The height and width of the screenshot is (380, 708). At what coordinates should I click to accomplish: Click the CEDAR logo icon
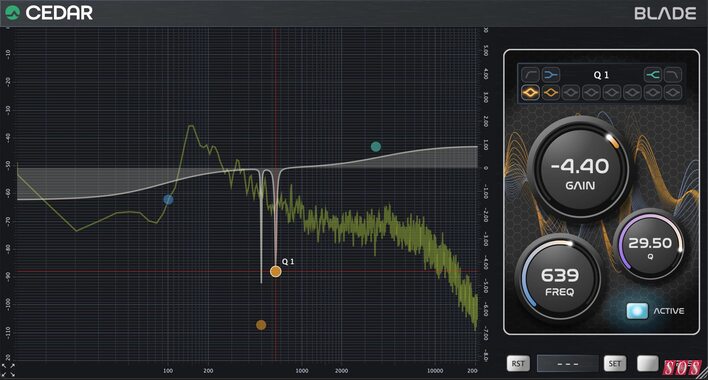point(13,13)
